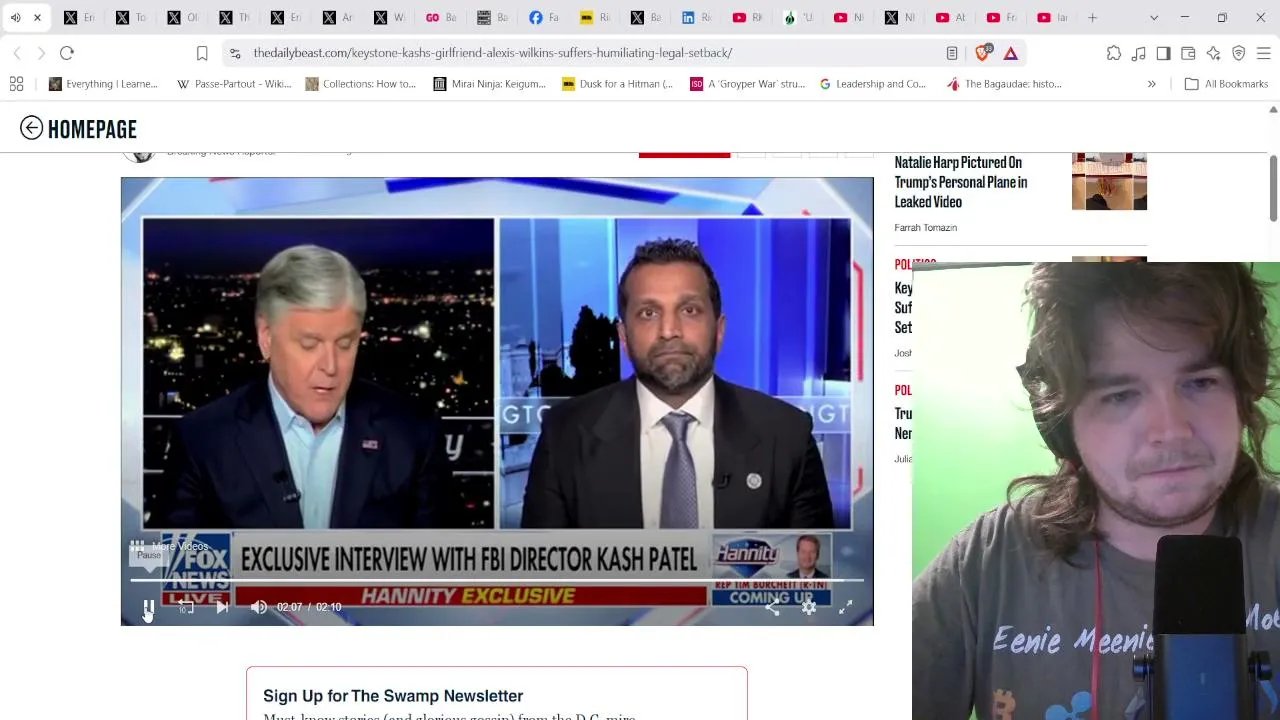Screen dimensions: 1280x720
Task: Open author Farrah Tomazin's page
Action: coord(925,228)
